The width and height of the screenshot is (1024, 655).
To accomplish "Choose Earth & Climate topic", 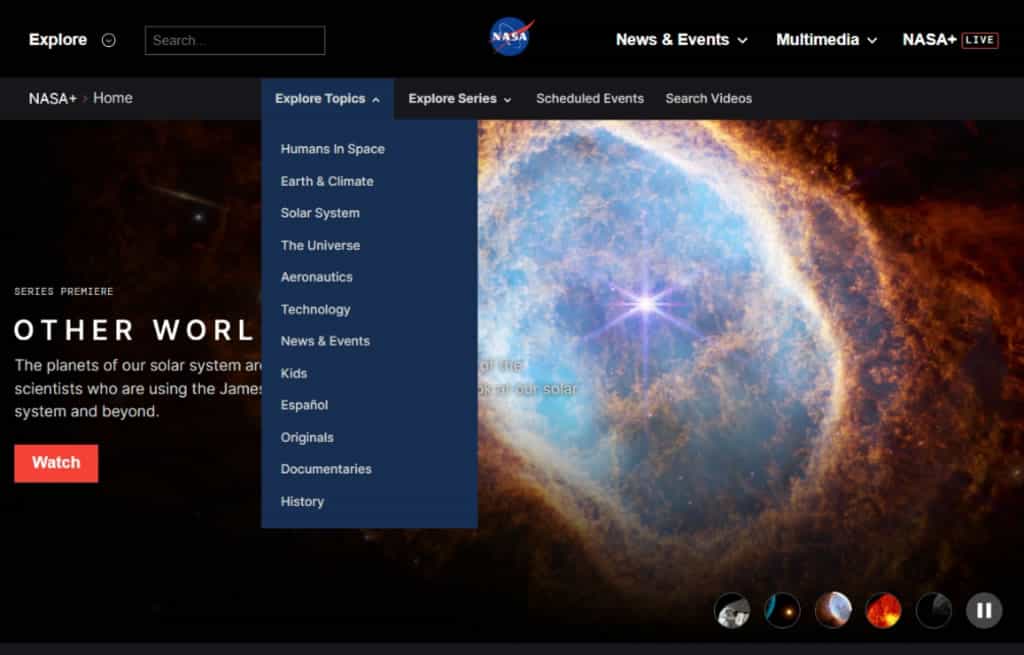I will [x=327, y=181].
